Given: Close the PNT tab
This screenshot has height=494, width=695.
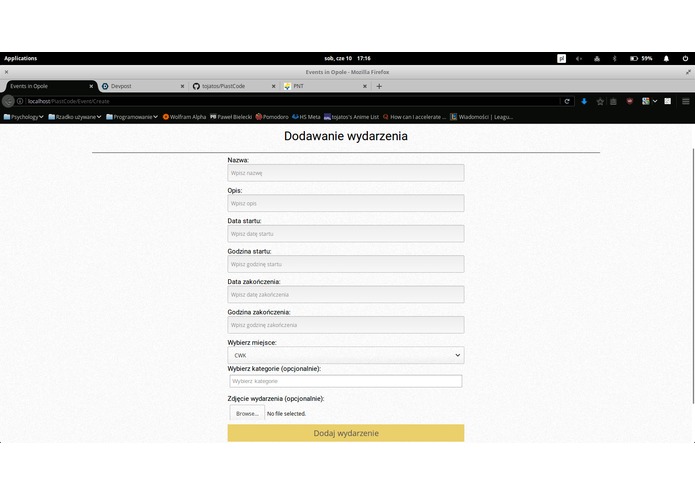Looking at the screenshot, I should click(365, 86).
